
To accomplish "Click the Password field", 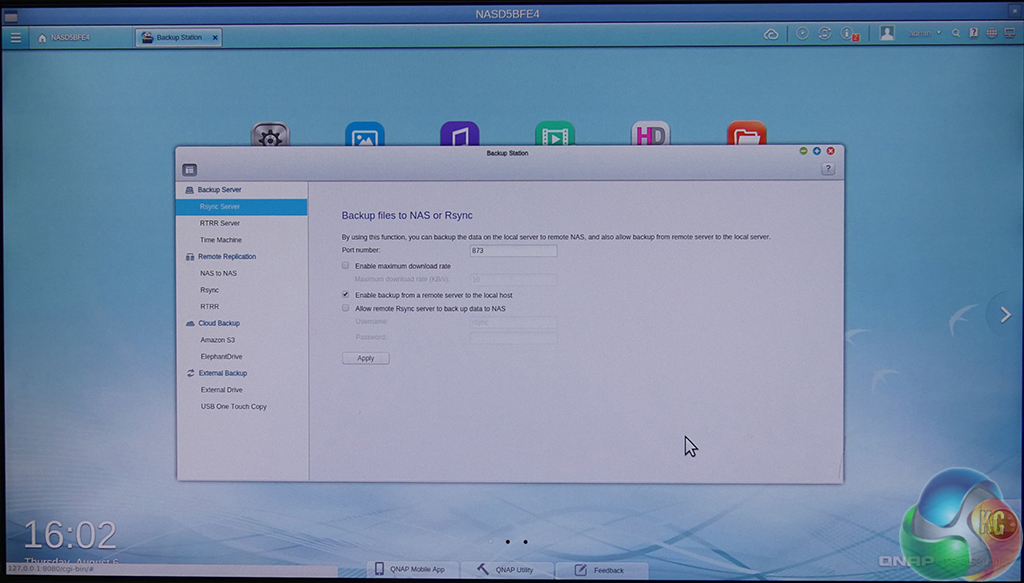I will click(513, 338).
